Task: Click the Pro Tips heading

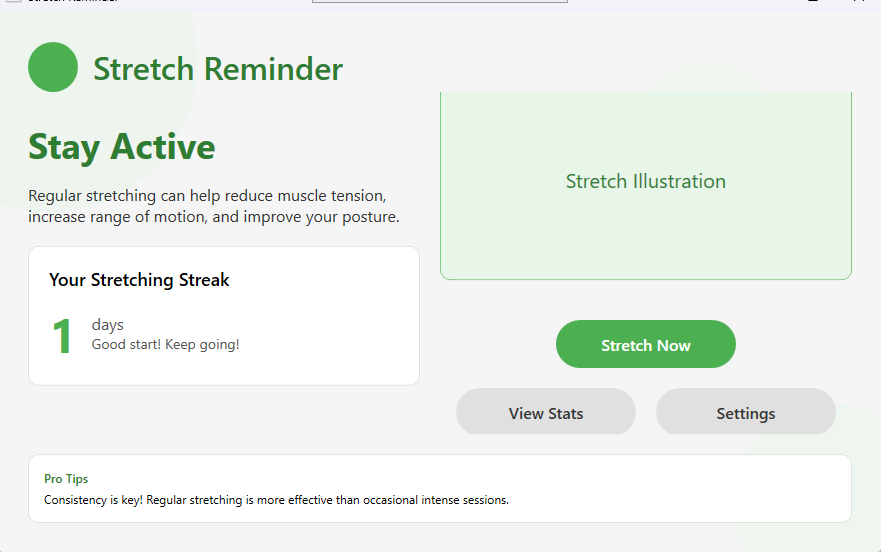Action: [66, 479]
